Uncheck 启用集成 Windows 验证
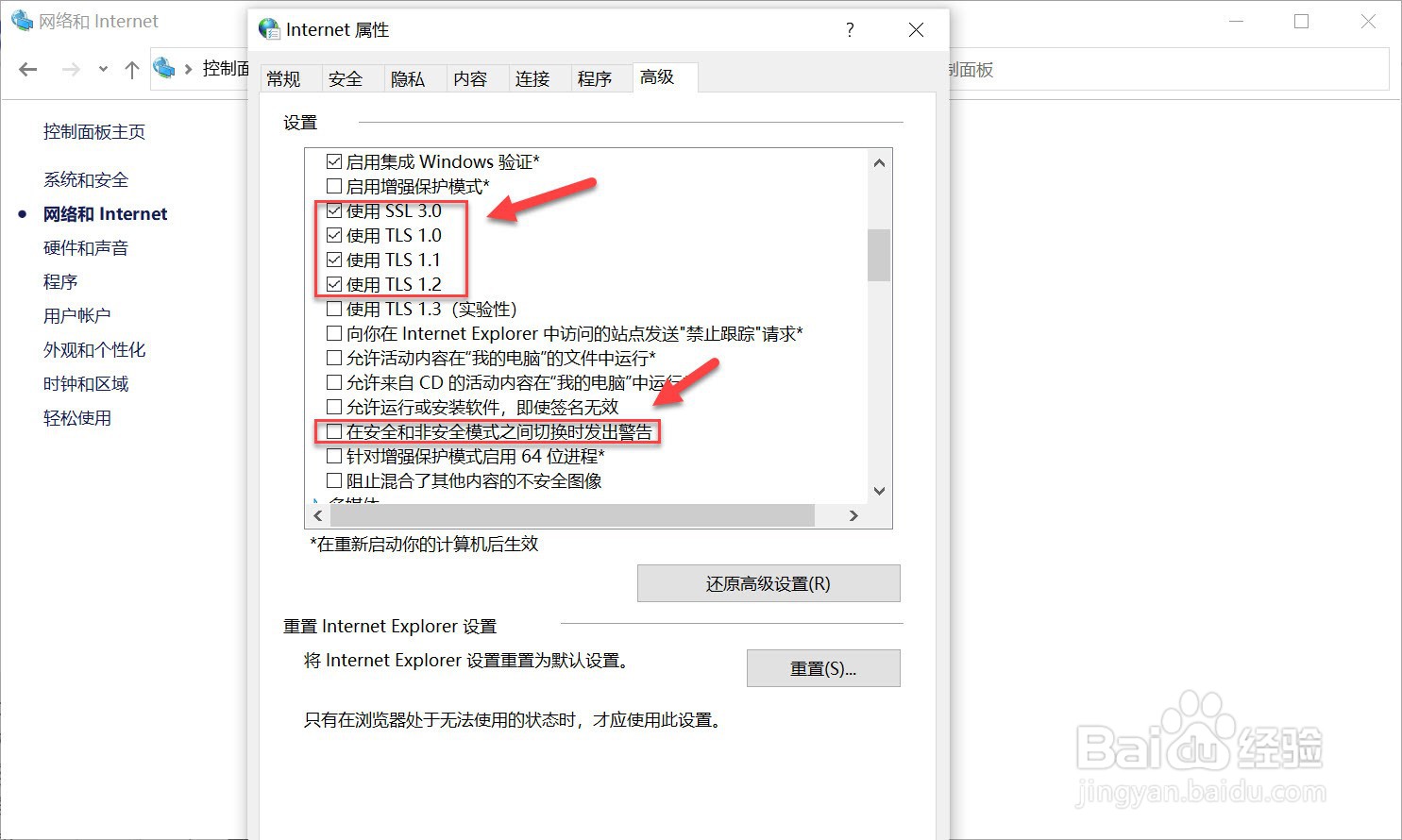 334,161
